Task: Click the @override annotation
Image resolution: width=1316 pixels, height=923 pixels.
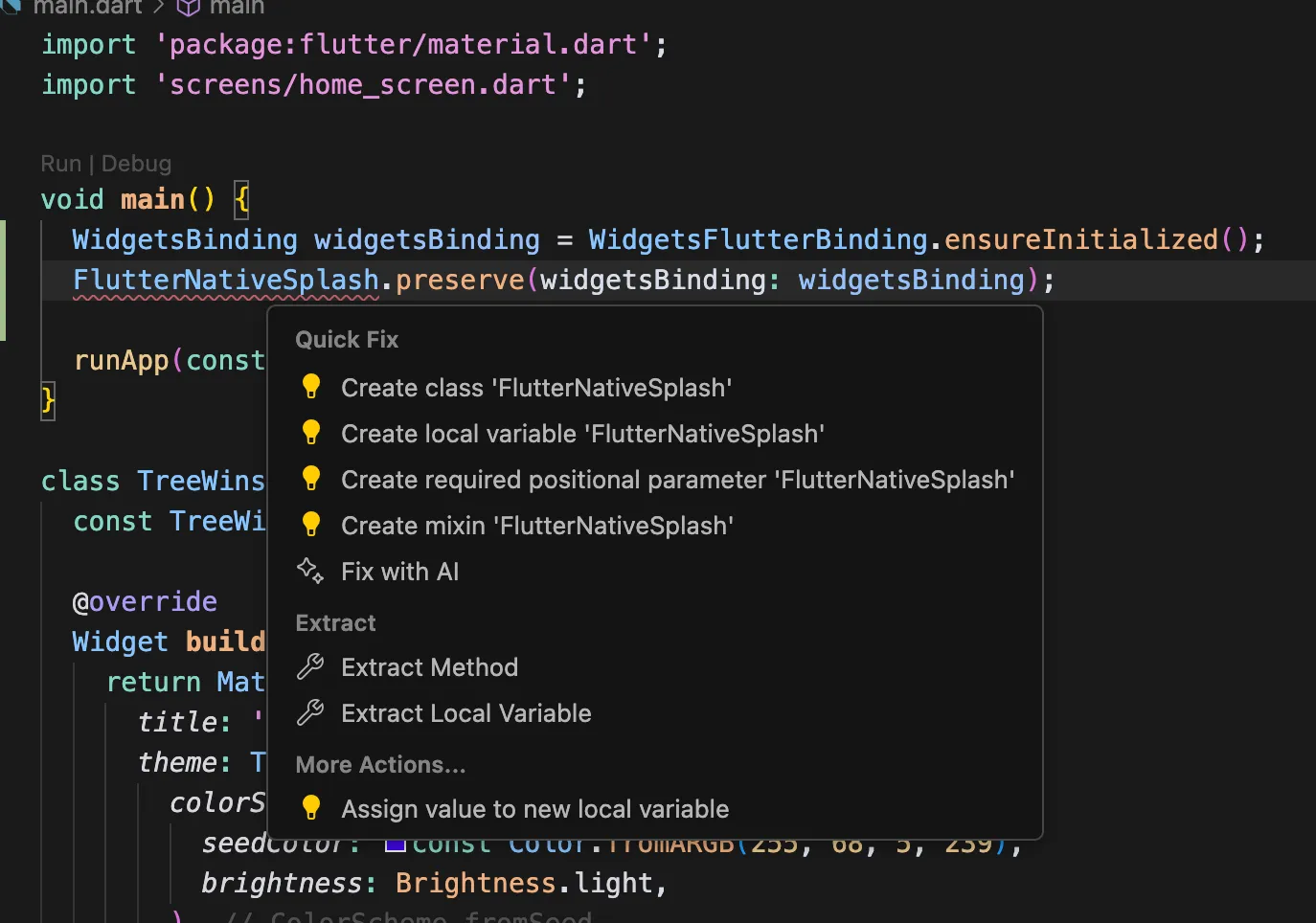Action: click(x=146, y=601)
